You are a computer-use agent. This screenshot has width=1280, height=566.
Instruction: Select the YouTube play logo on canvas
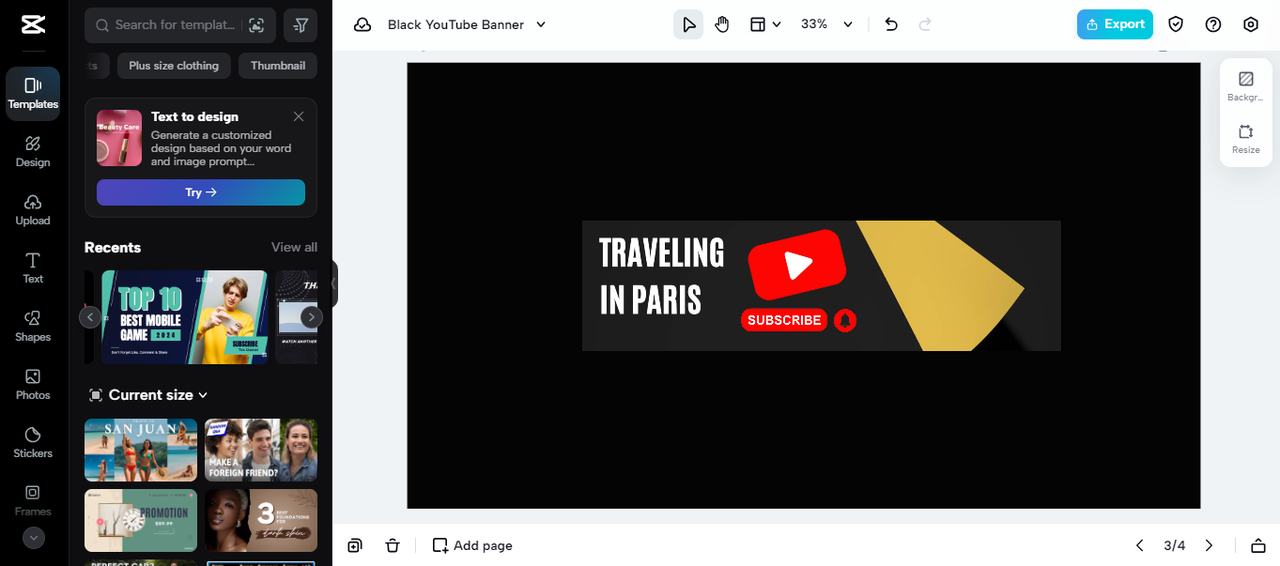(797, 265)
